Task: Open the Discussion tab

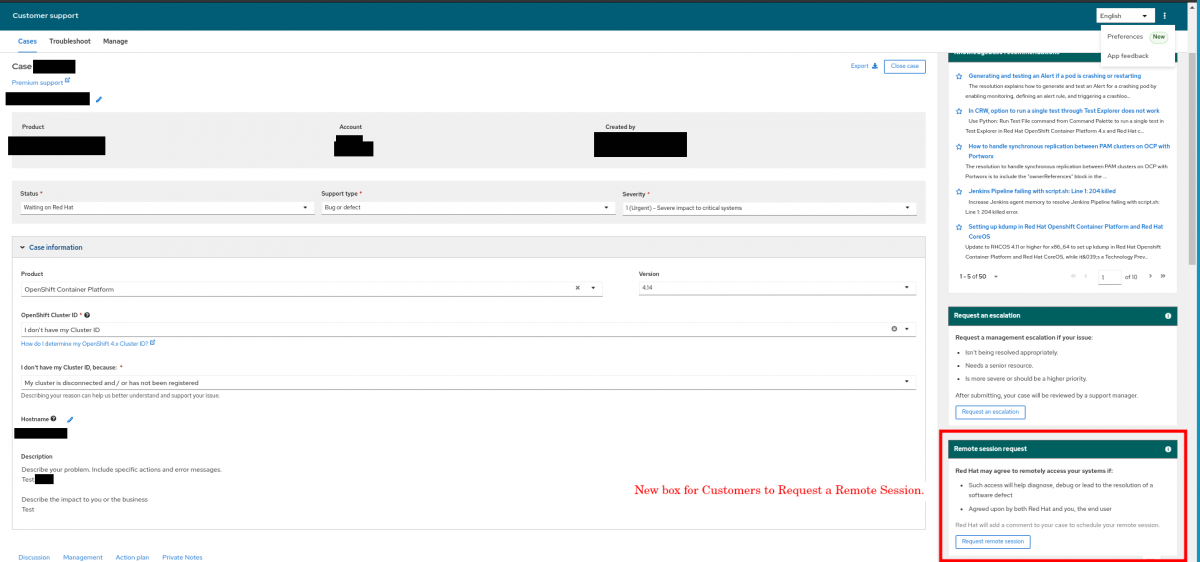Action: click(x=34, y=557)
